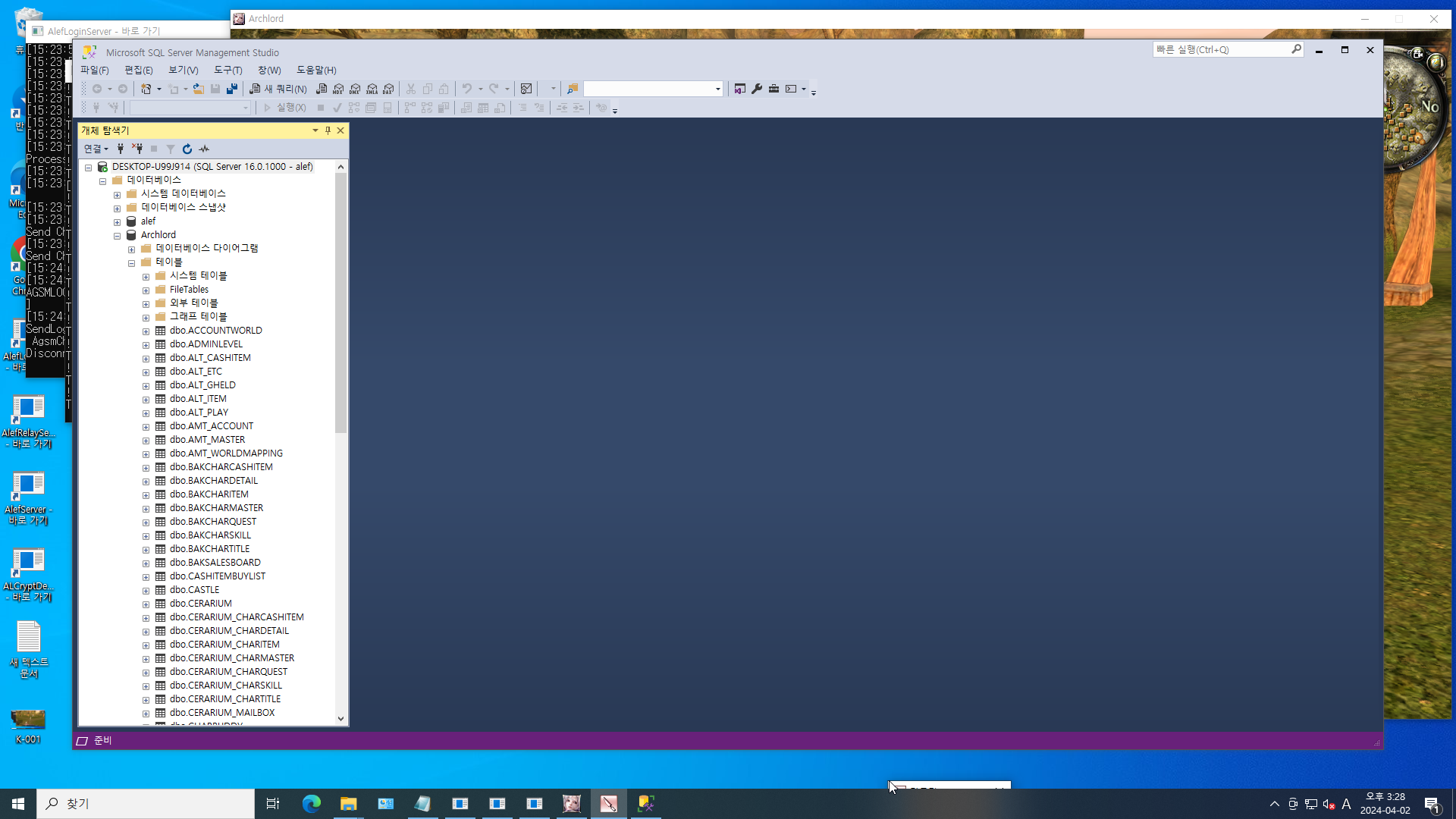Open the 도구(T) menu
This screenshot has height=819, width=1456.
[x=227, y=70]
